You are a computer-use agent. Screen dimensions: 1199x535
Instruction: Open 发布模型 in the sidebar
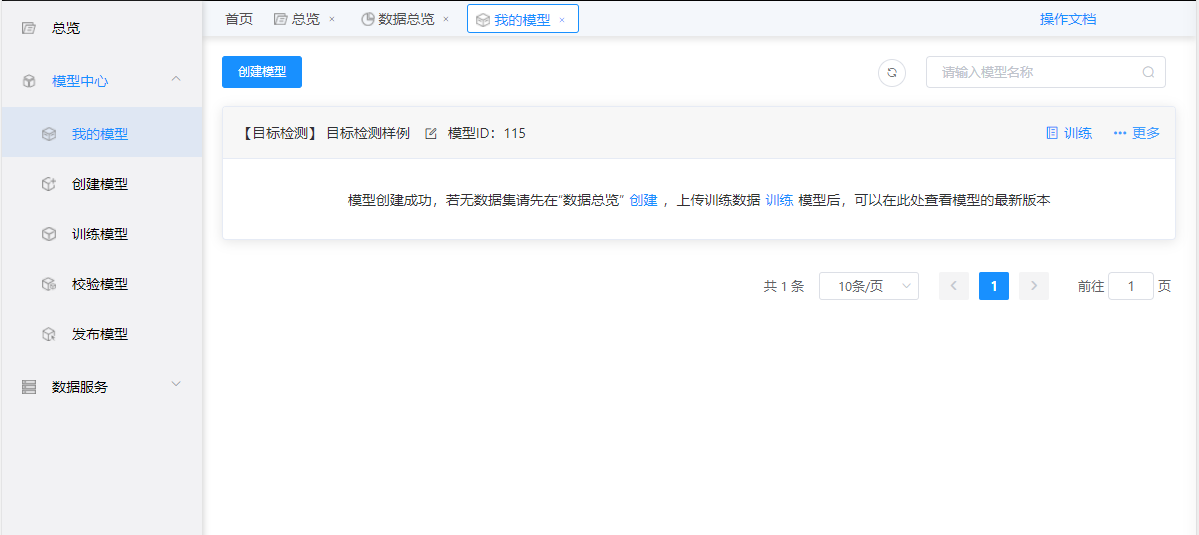(101, 335)
